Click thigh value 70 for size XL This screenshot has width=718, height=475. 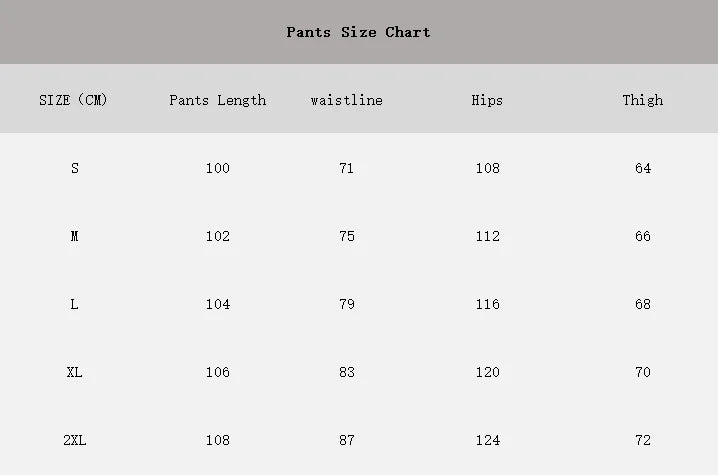click(x=643, y=372)
